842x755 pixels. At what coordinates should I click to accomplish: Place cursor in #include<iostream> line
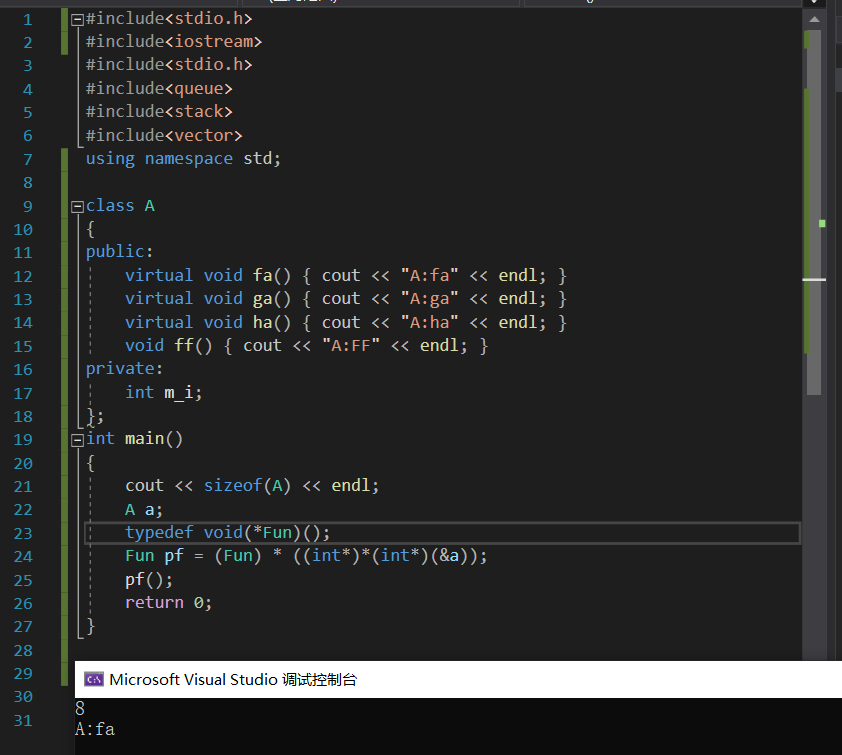click(x=173, y=41)
